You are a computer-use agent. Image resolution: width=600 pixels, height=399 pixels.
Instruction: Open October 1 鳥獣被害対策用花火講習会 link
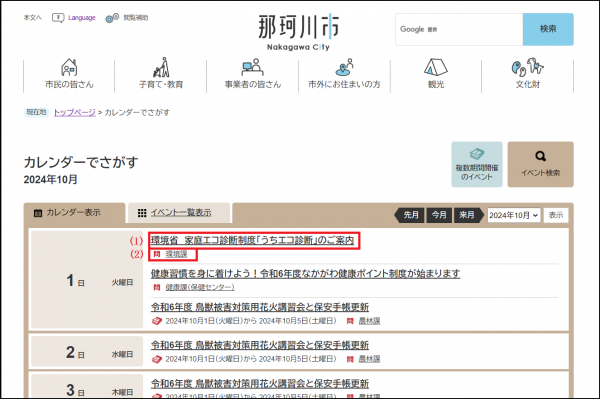tap(260, 307)
